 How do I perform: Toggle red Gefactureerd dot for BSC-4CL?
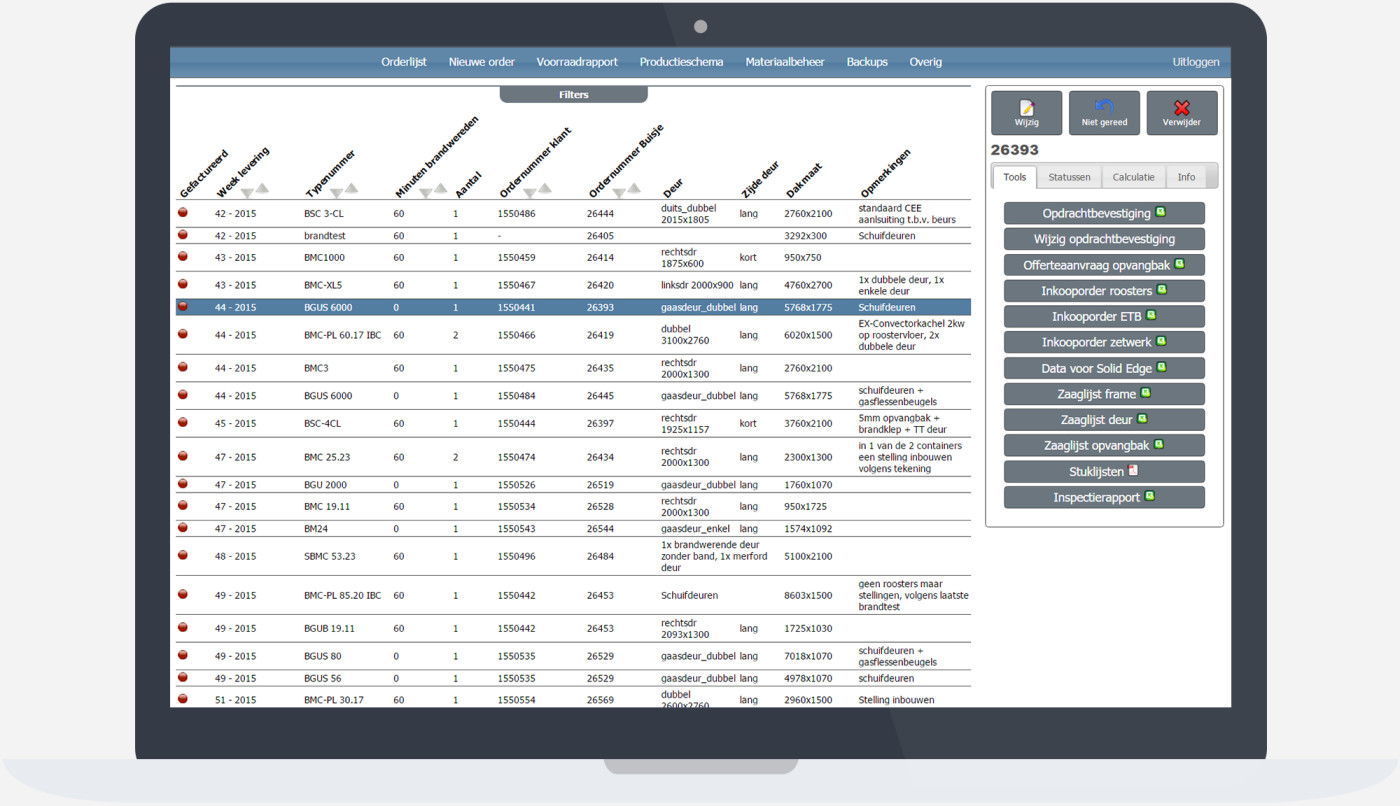183,422
